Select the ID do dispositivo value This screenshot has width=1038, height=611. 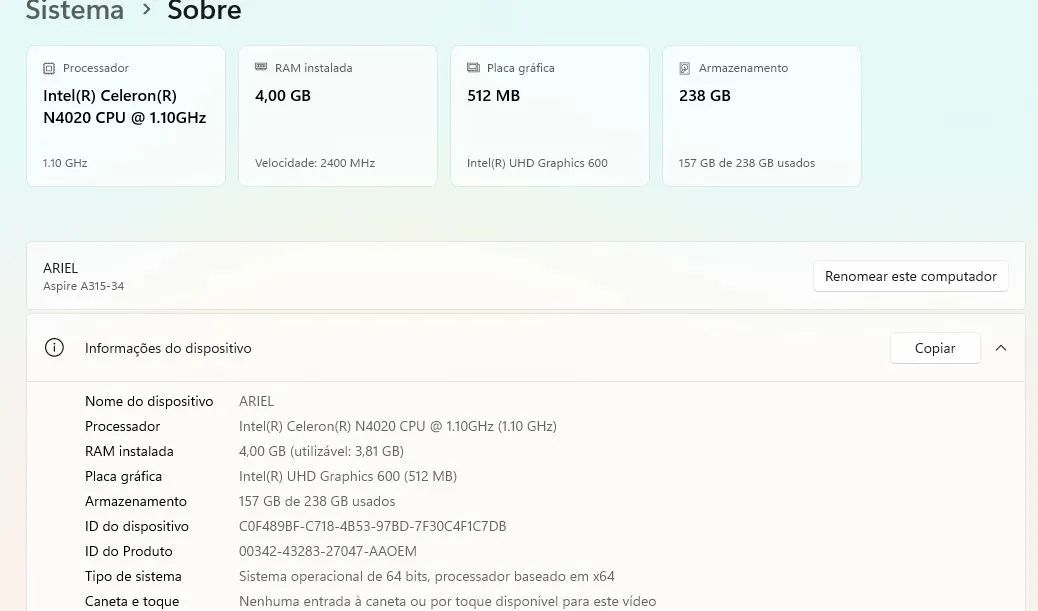[373, 526]
